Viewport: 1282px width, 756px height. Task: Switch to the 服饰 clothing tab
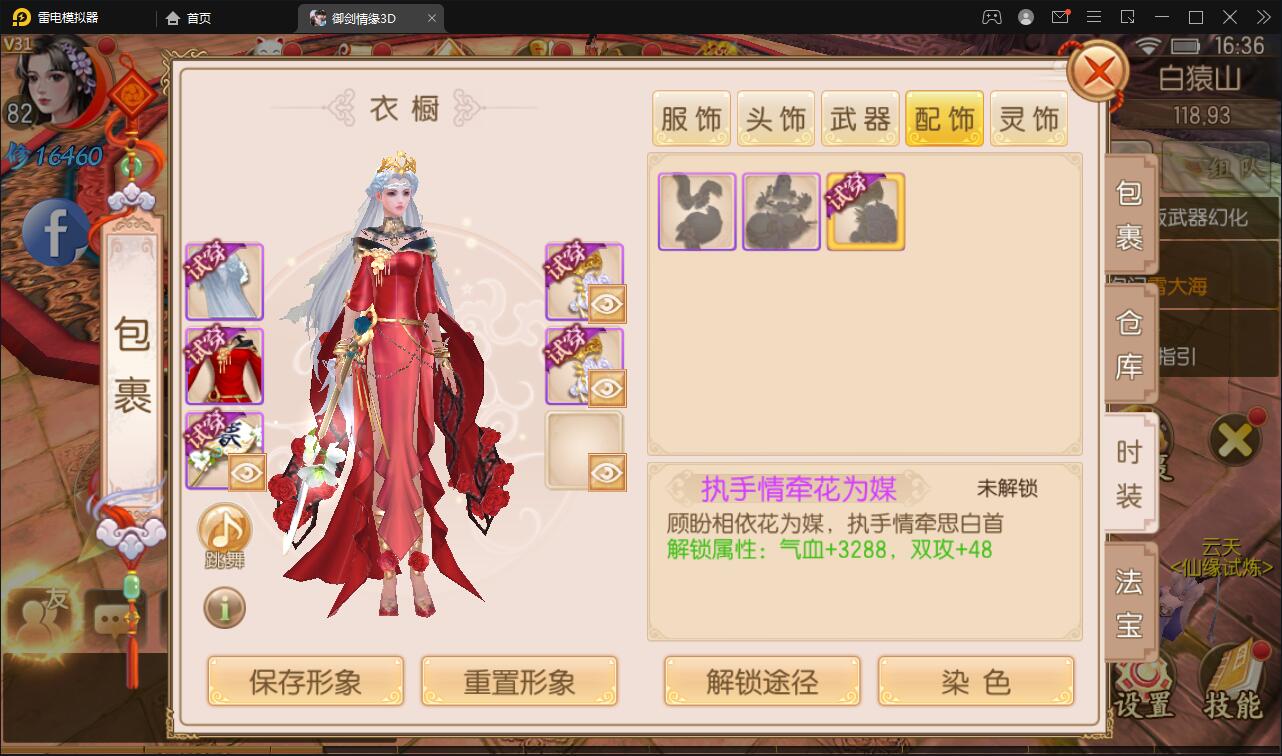[x=692, y=119]
